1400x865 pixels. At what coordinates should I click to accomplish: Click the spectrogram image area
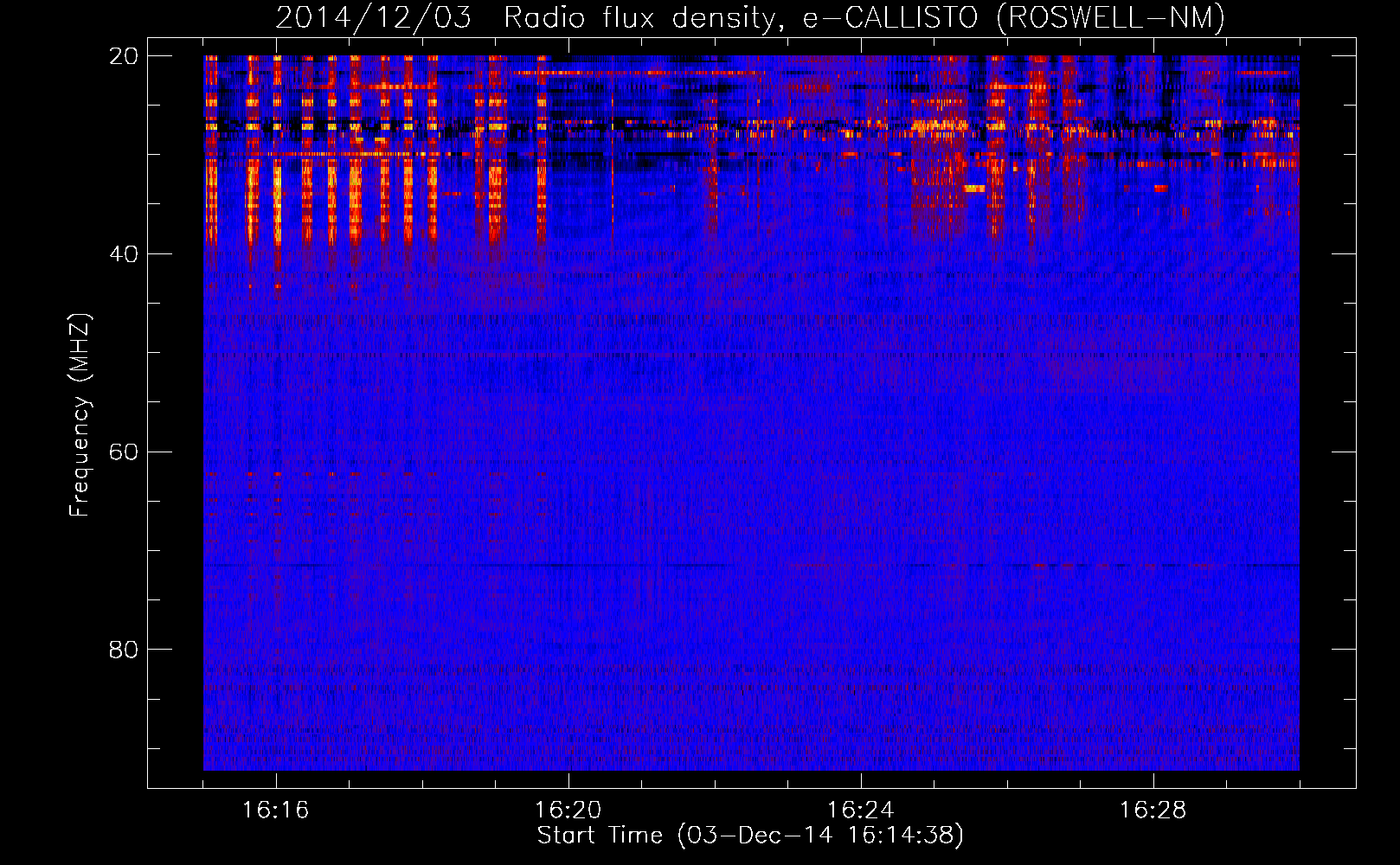pyautogui.click(x=751, y=413)
